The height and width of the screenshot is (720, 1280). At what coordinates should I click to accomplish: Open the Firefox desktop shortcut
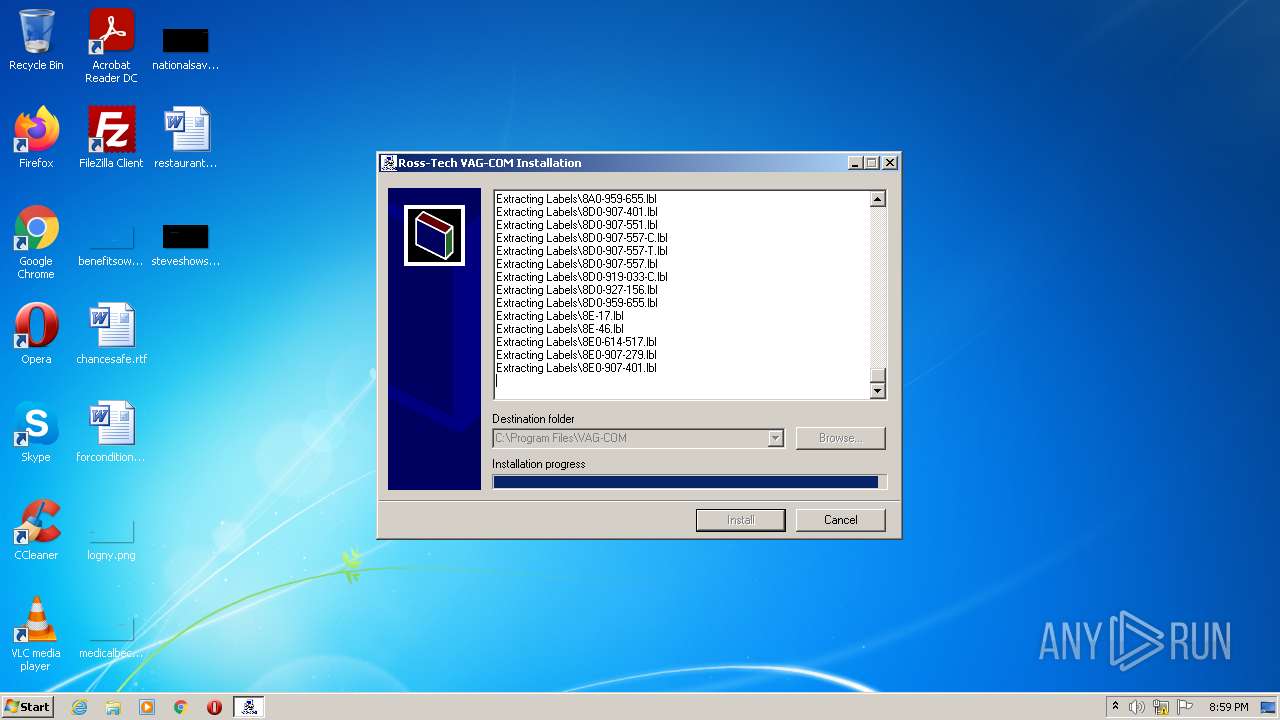pos(36,138)
